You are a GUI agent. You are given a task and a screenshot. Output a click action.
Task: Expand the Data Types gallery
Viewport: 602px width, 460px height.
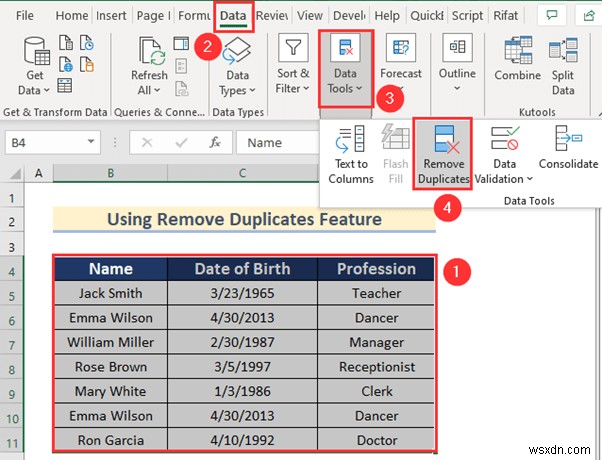[237, 66]
